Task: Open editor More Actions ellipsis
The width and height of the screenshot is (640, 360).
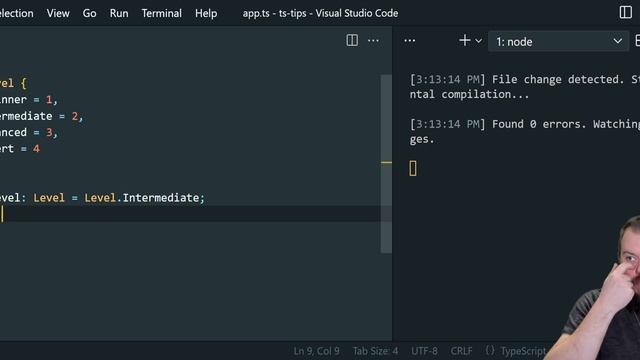Action: click(x=373, y=40)
